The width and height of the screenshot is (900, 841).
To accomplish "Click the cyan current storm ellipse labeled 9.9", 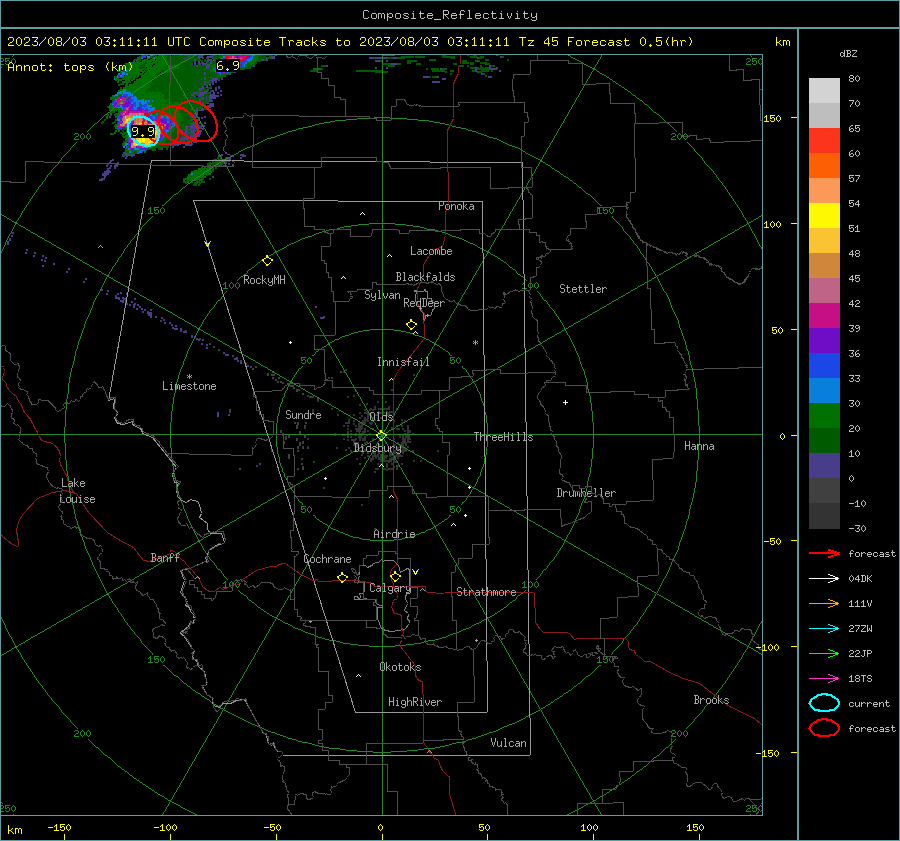I will [143, 131].
